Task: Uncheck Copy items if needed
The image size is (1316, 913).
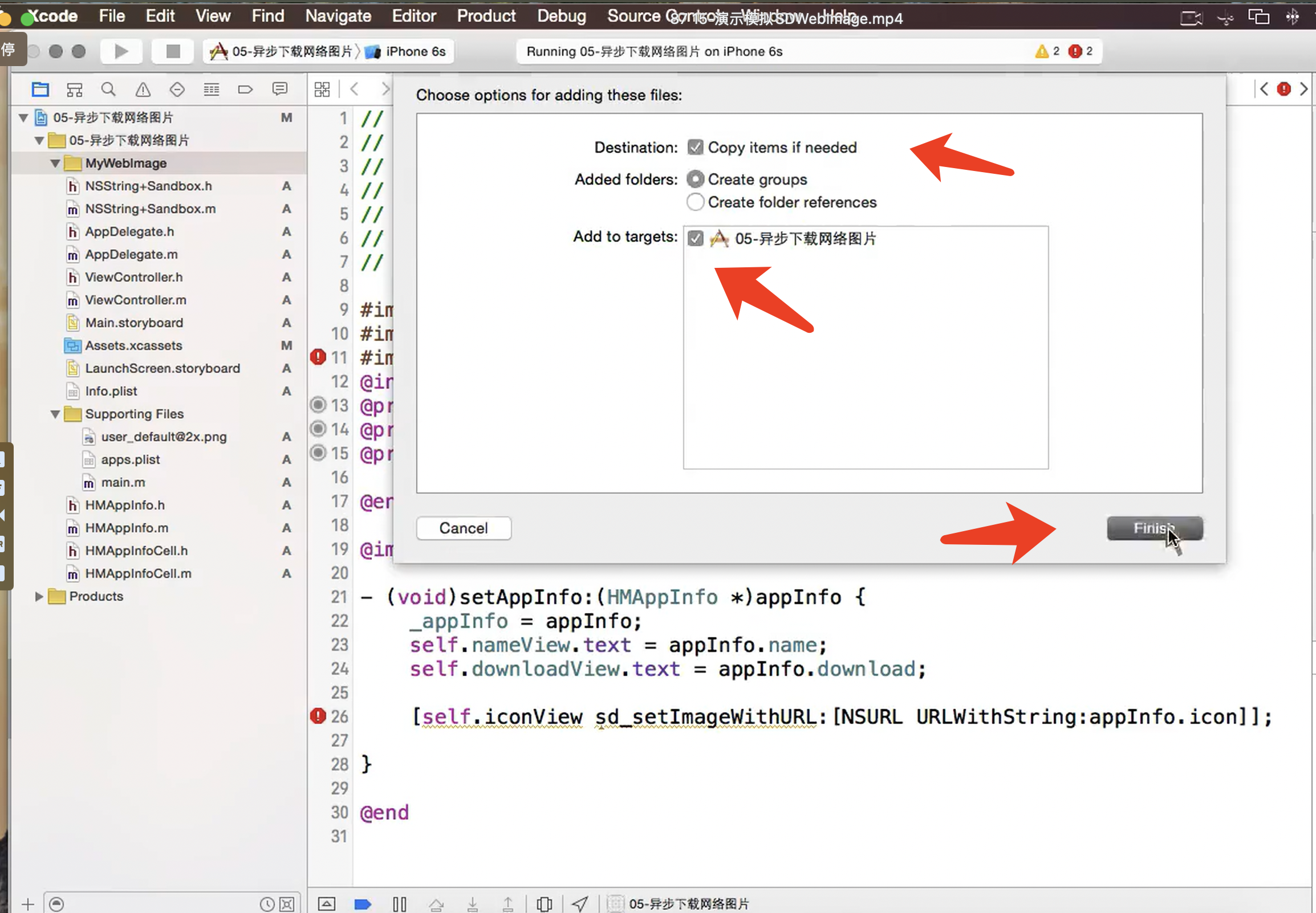Action: pos(694,148)
